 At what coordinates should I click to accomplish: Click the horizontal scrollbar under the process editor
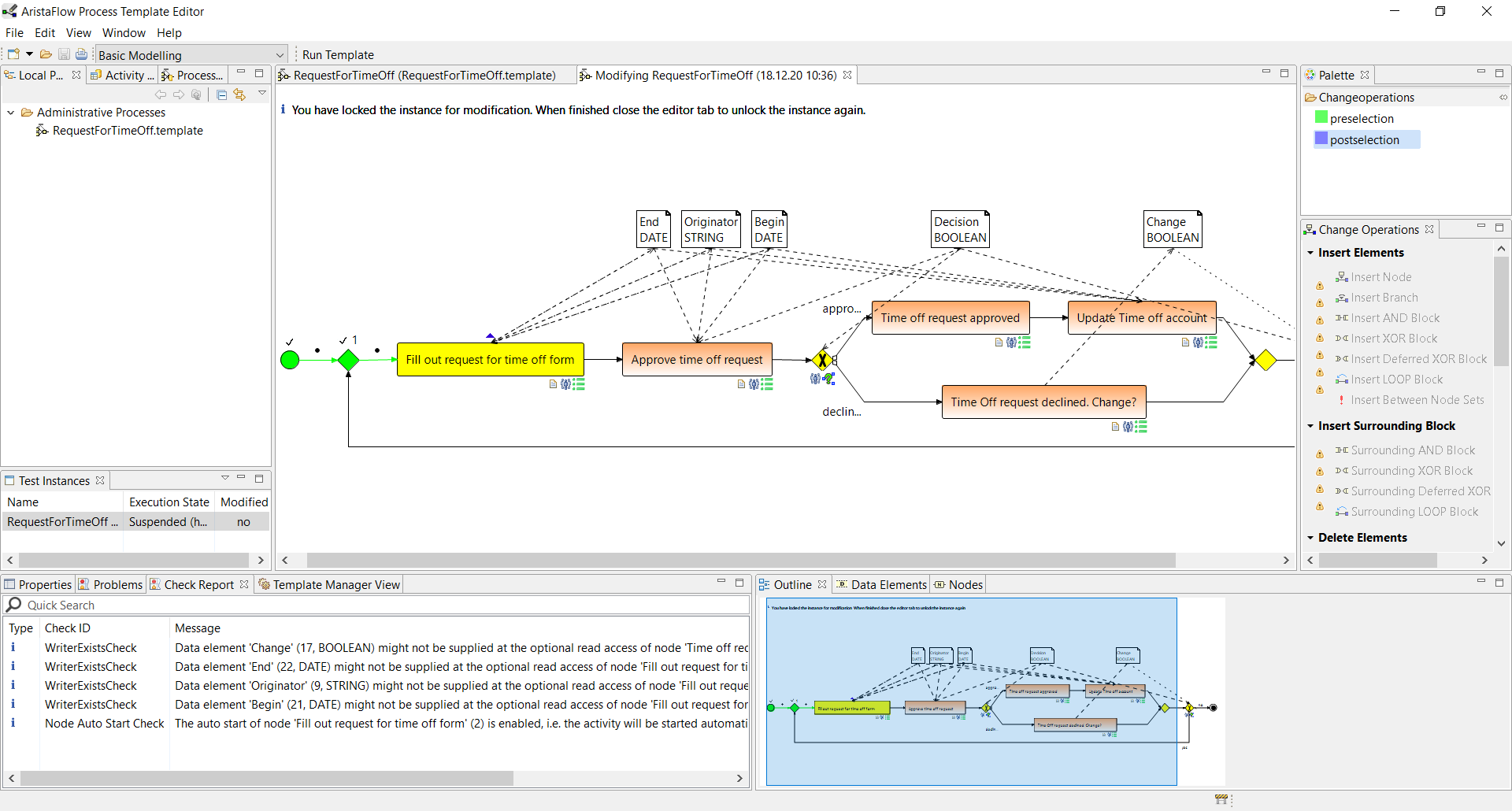coord(741,560)
